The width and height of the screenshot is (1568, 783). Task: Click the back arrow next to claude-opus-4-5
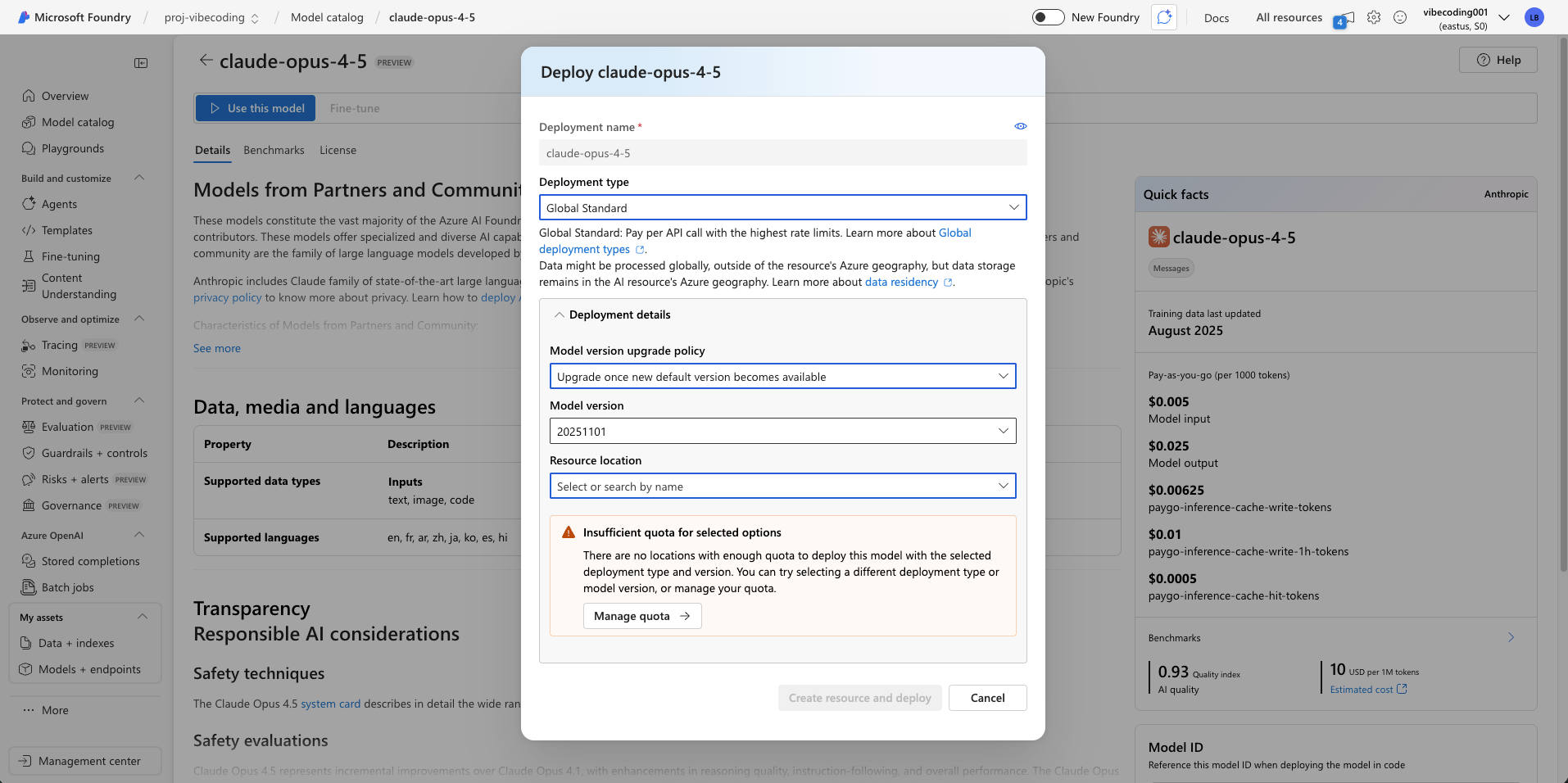point(206,61)
